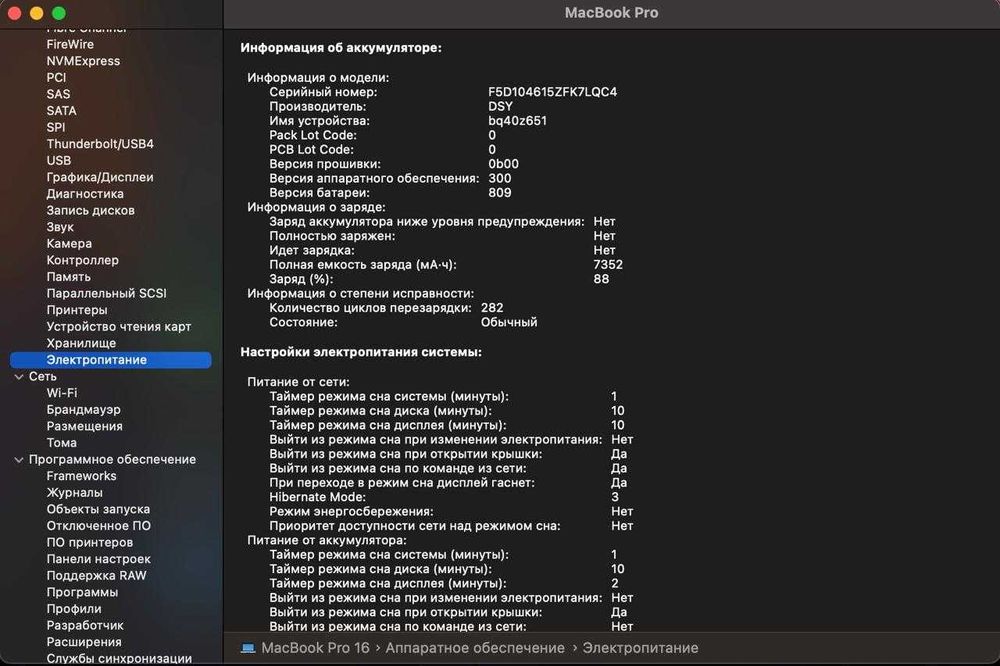Select Объекты запуска in the sidebar

[98, 508]
